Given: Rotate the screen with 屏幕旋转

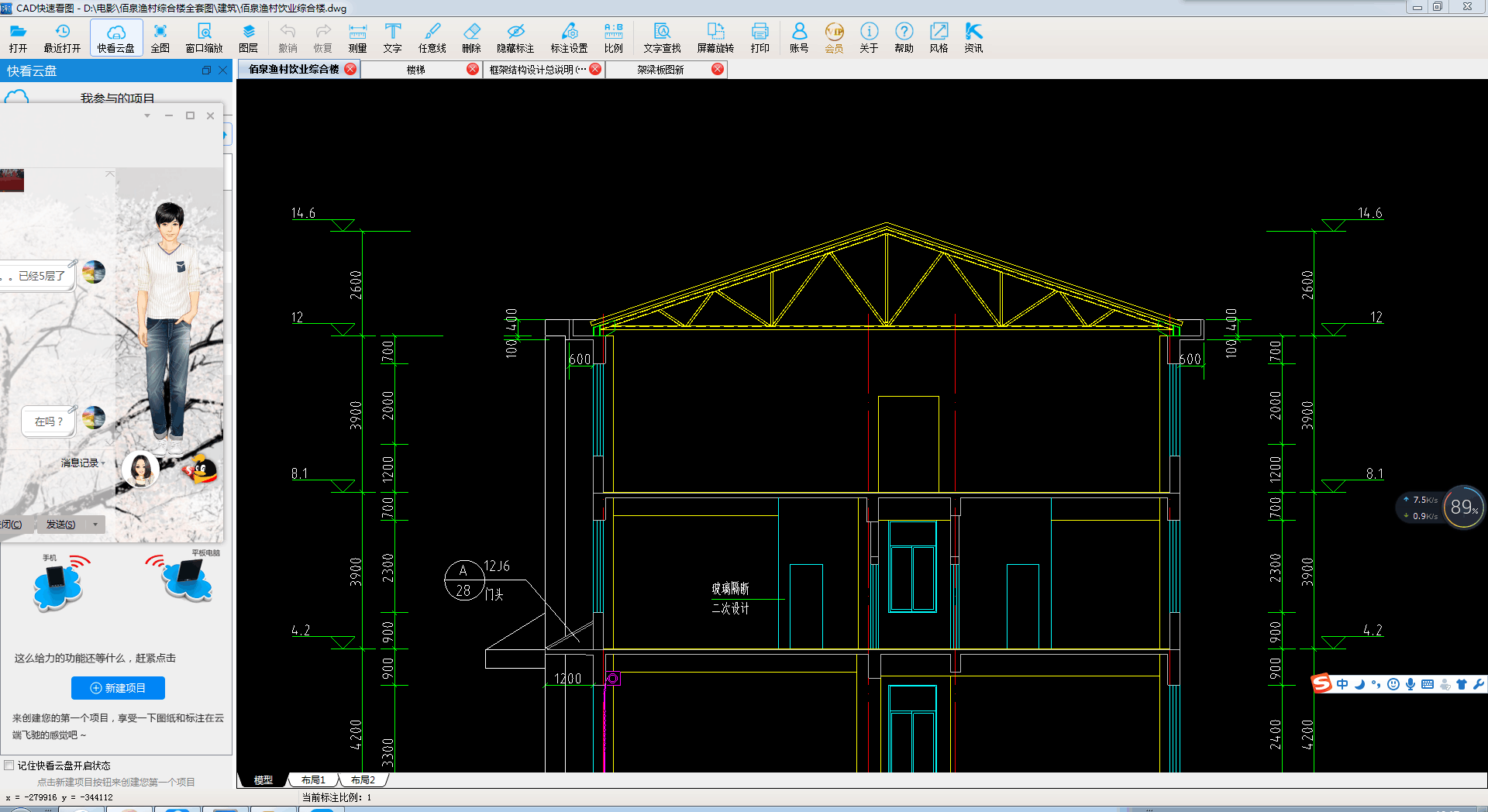Looking at the screenshot, I should [715, 37].
